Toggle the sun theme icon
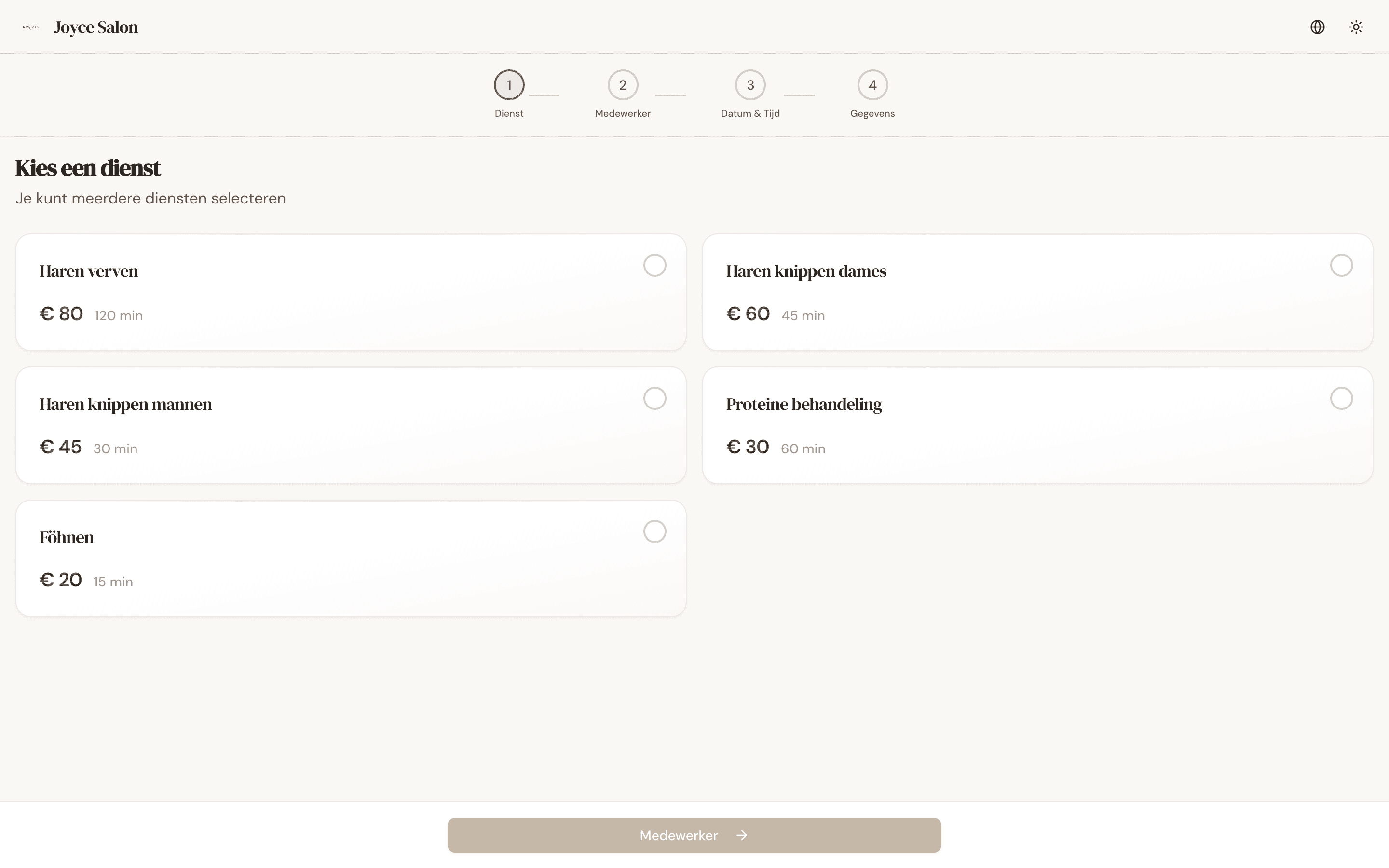This screenshot has height=868, width=1389. pyautogui.click(x=1356, y=27)
